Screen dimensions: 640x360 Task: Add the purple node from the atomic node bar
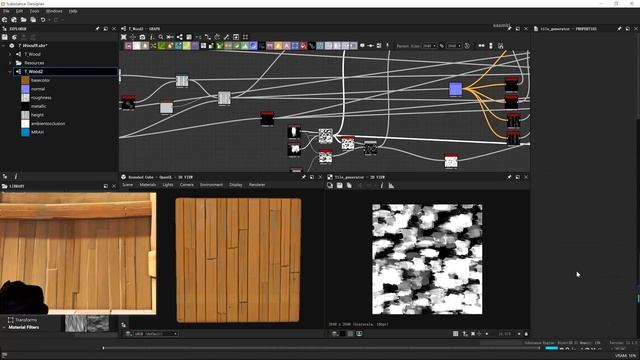[195, 46]
